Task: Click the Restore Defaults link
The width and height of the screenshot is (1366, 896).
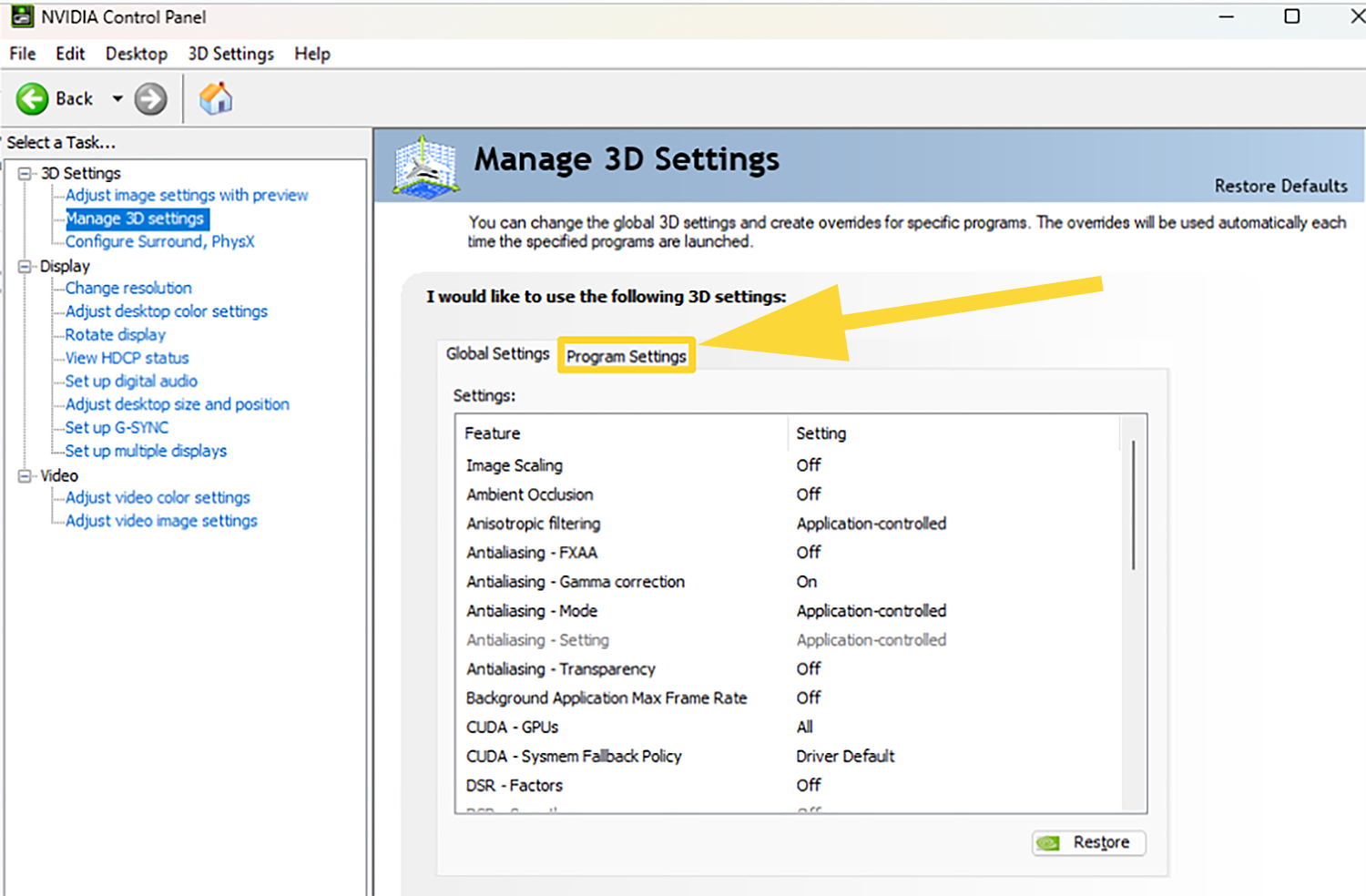Action: (1280, 186)
